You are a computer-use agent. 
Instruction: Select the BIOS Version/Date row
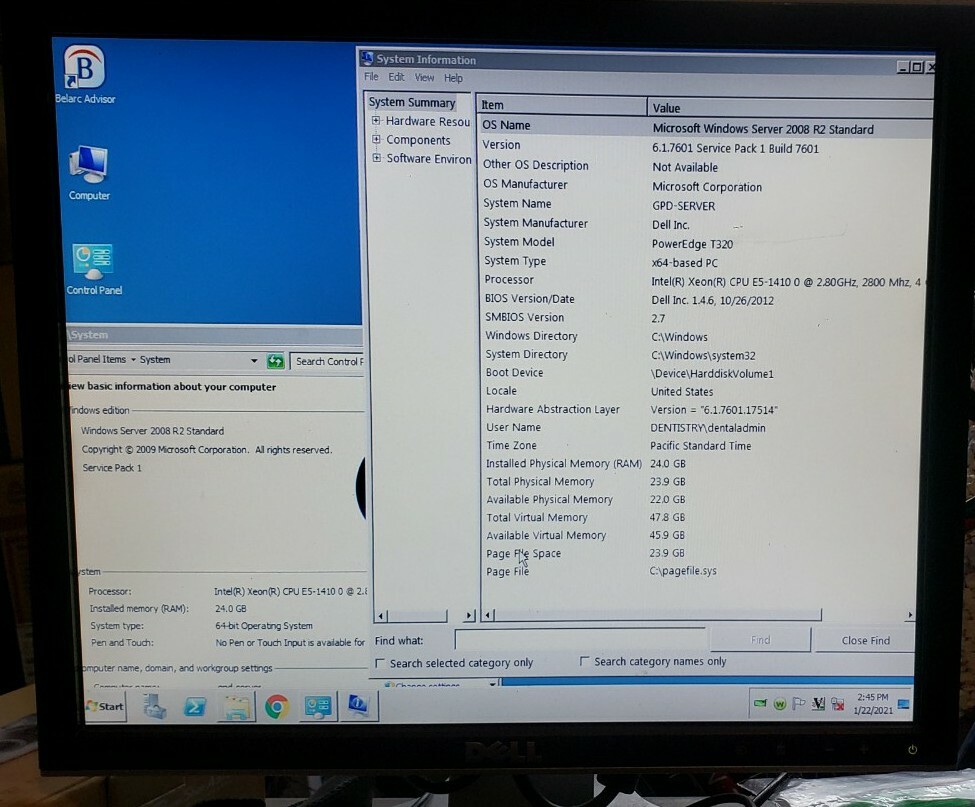pyautogui.click(x=705, y=300)
